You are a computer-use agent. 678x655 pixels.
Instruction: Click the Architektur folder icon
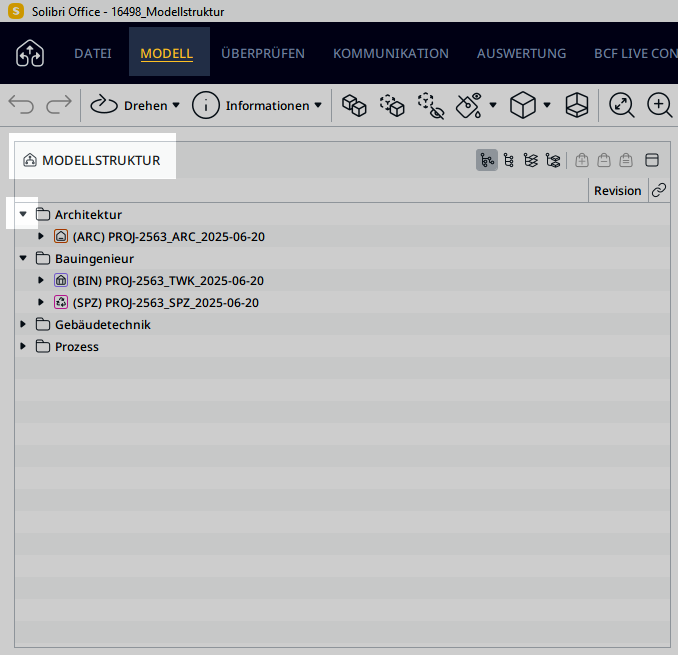pyautogui.click(x=43, y=214)
